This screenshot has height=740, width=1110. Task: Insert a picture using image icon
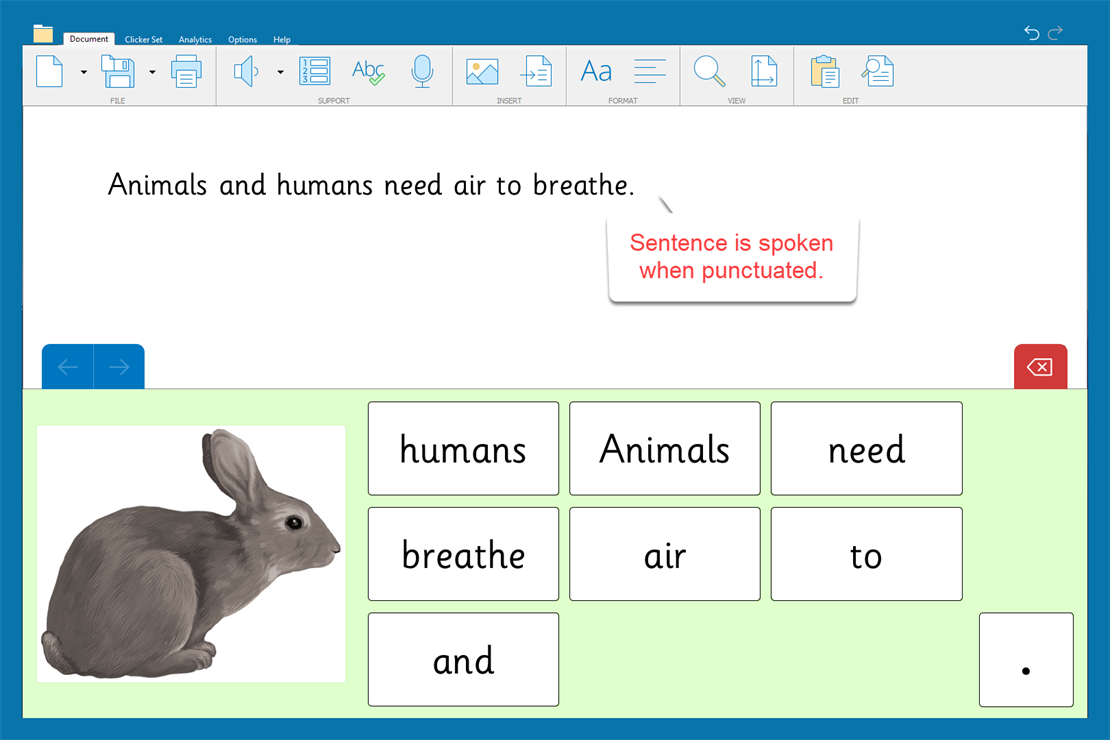click(482, 72)
